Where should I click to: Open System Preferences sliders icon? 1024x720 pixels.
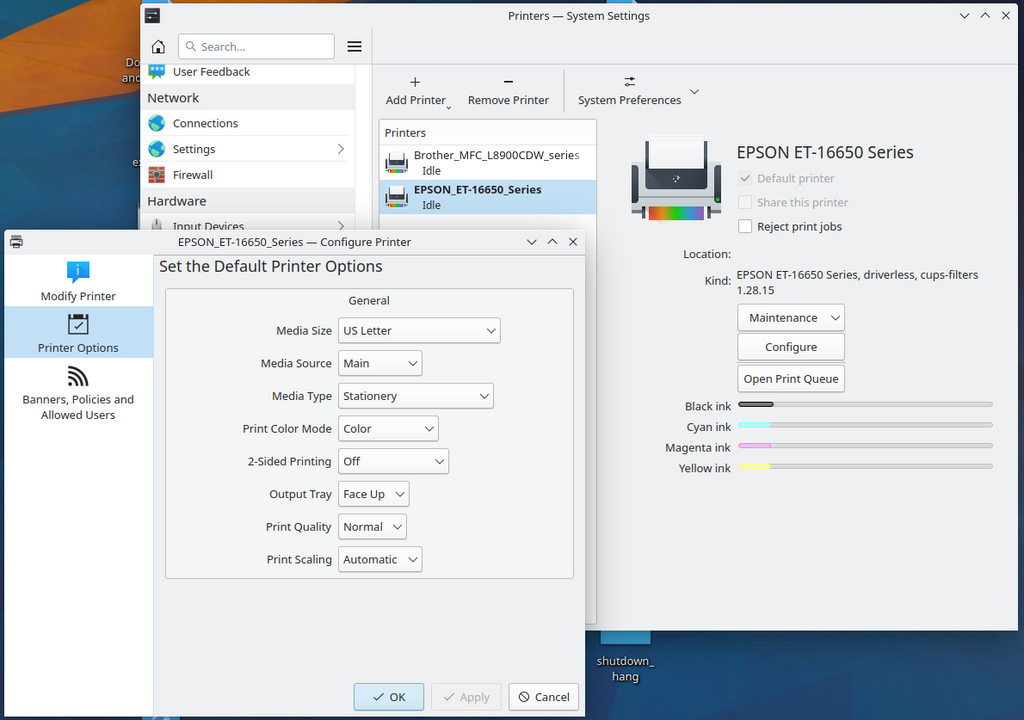click(x=630, y=82)
